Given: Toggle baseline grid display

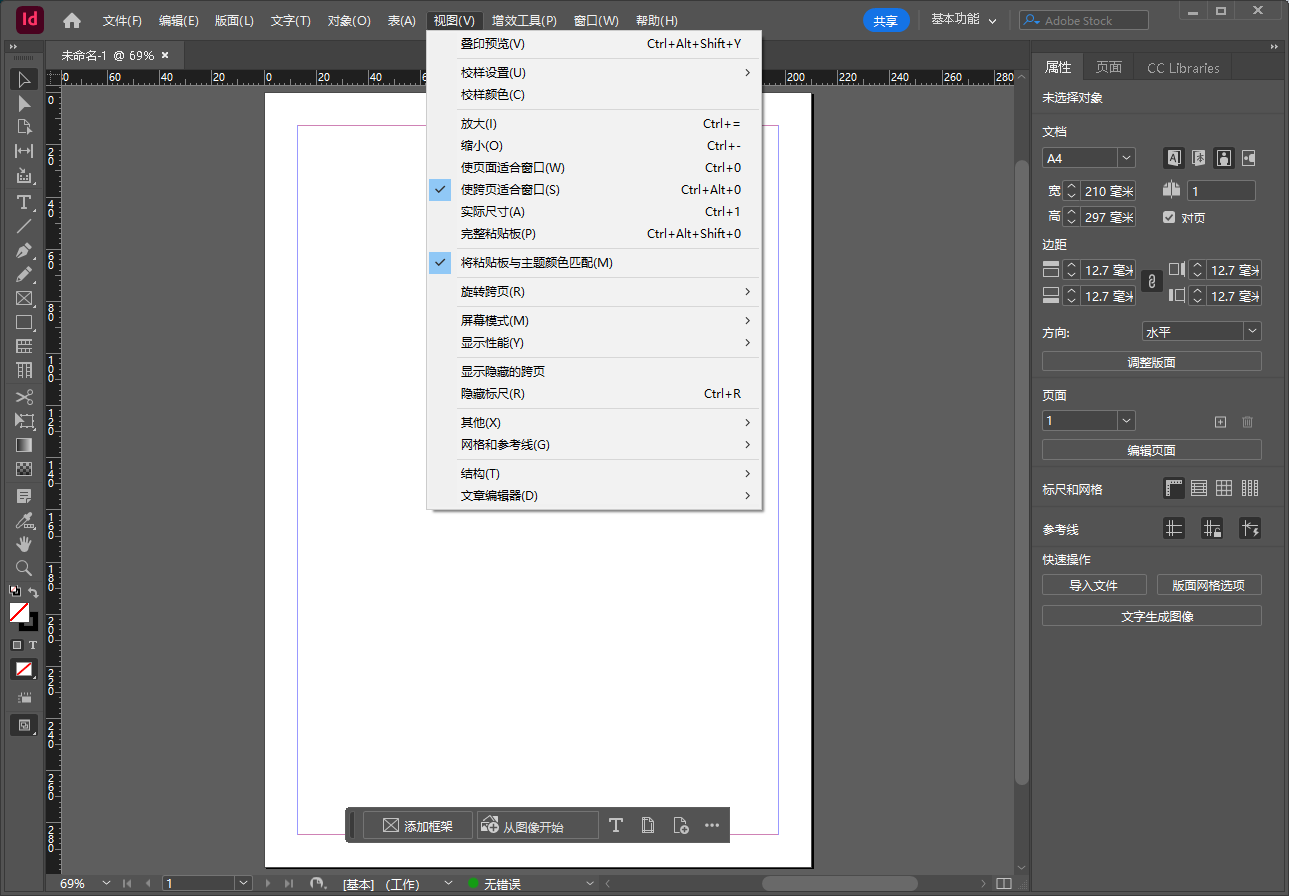Looking at the screenshot, I should (x=1199, y=488).
